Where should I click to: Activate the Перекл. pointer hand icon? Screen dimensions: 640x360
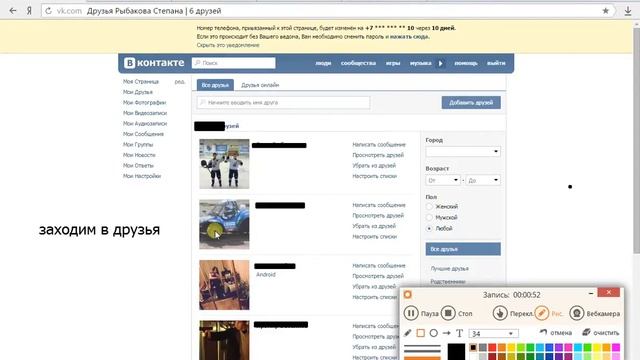tap(500, 313)
